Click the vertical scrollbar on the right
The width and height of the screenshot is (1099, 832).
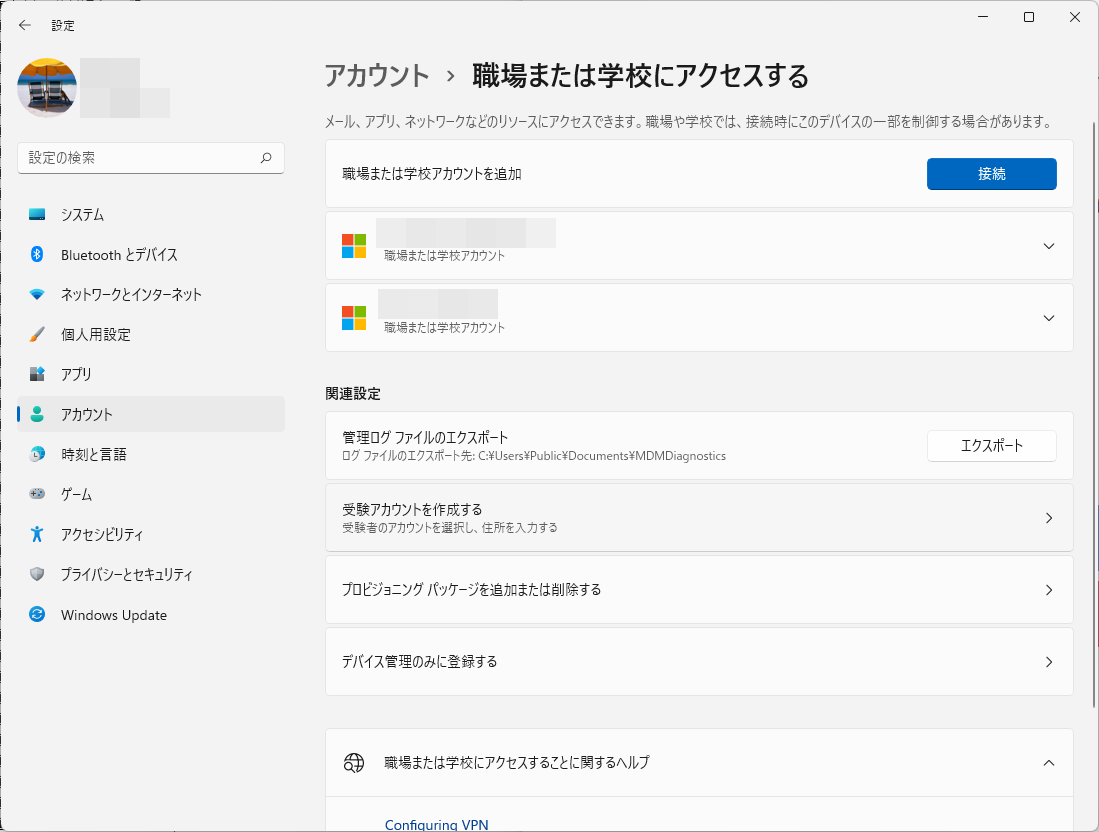[1092, 300]
